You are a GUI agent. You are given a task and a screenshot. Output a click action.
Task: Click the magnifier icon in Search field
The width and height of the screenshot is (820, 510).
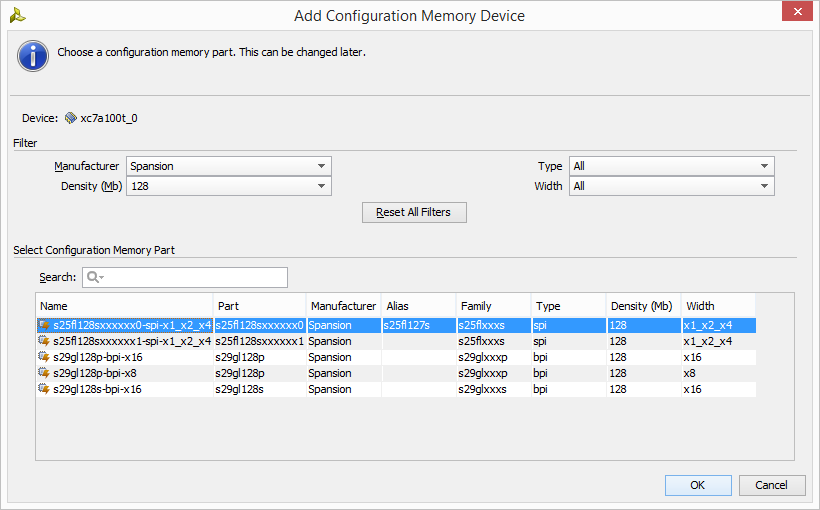pos(95,277)
